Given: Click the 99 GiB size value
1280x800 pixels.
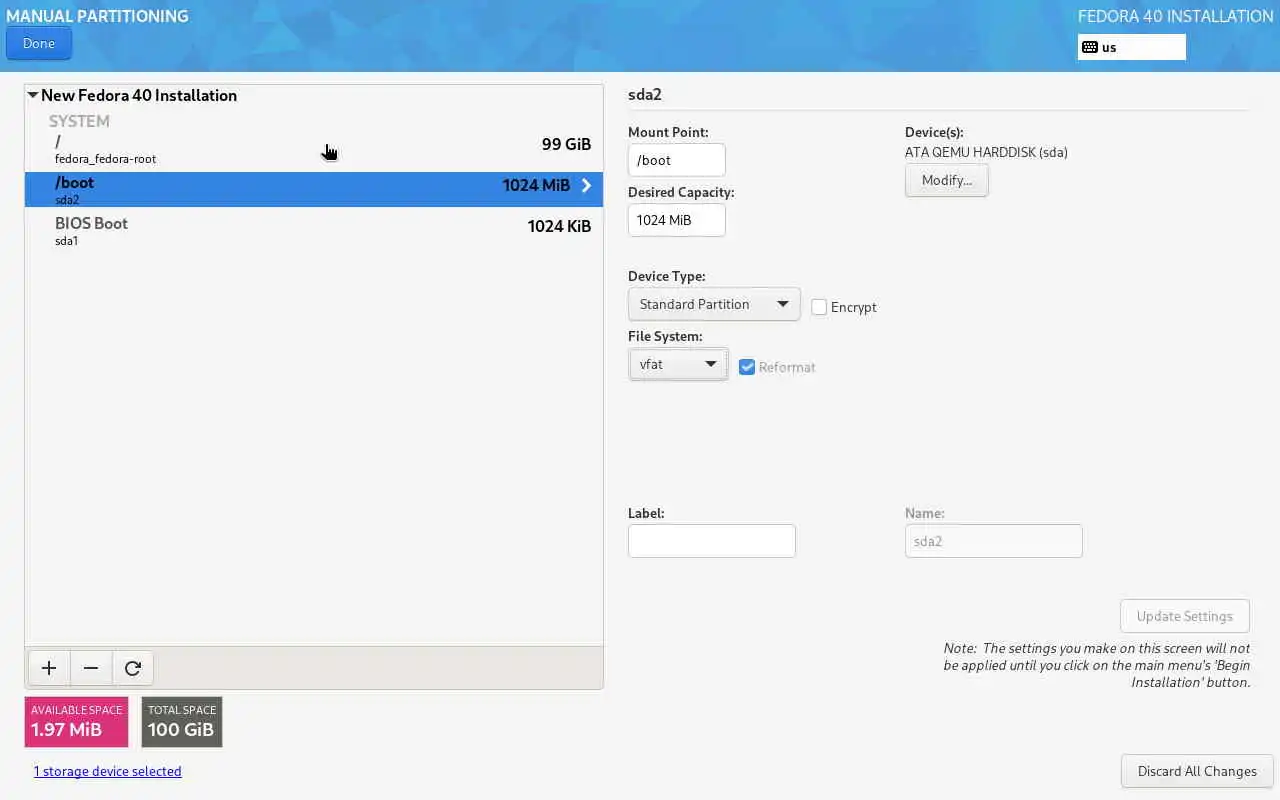Looking at the screenshot, I should click(x=566, y=144).
